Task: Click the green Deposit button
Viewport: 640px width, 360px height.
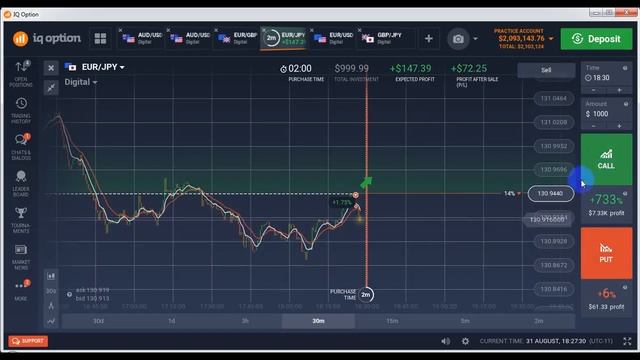Action: [x=596, y=39]
